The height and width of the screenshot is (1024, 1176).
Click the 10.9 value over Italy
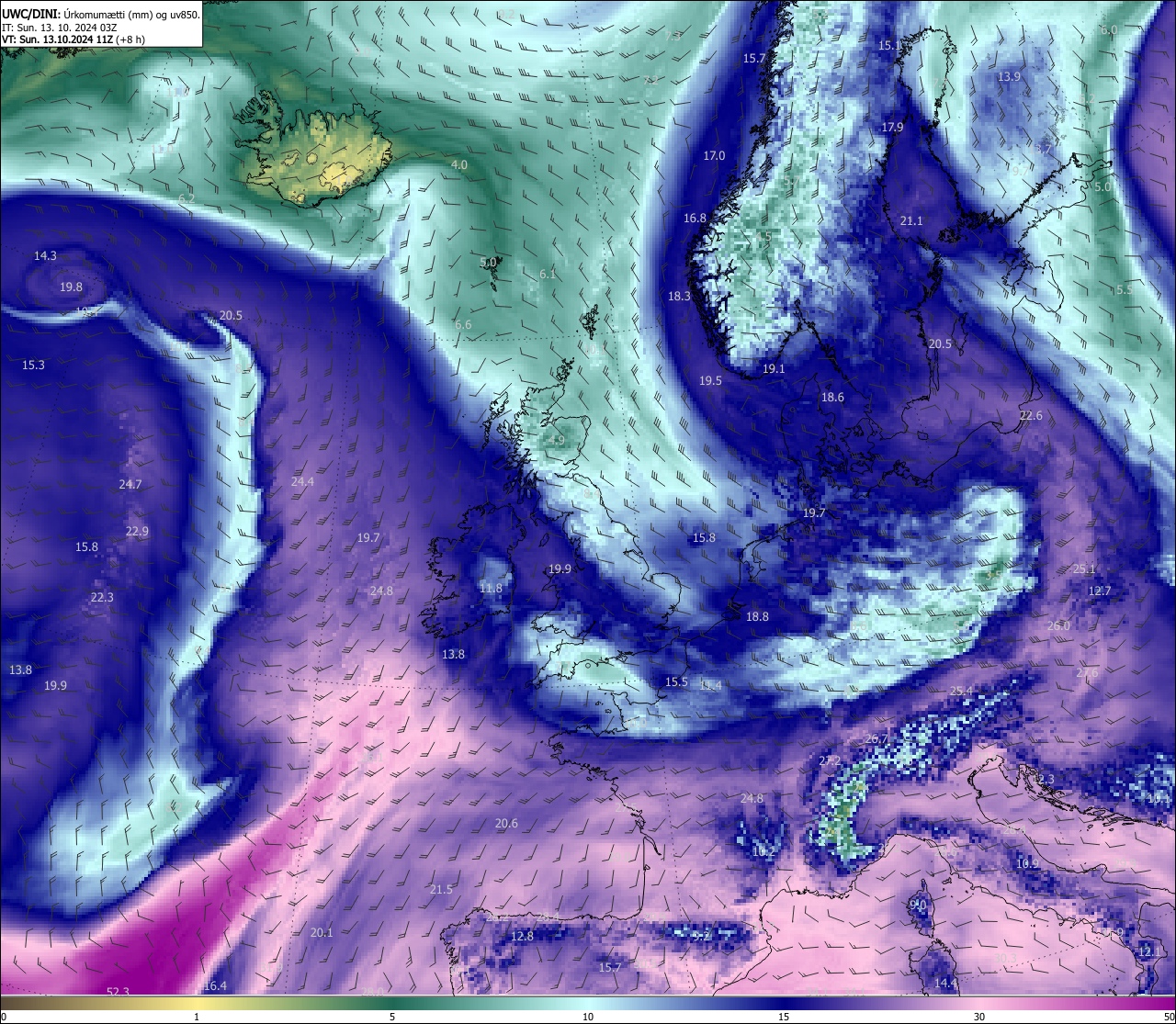(x=1027, y=864)
